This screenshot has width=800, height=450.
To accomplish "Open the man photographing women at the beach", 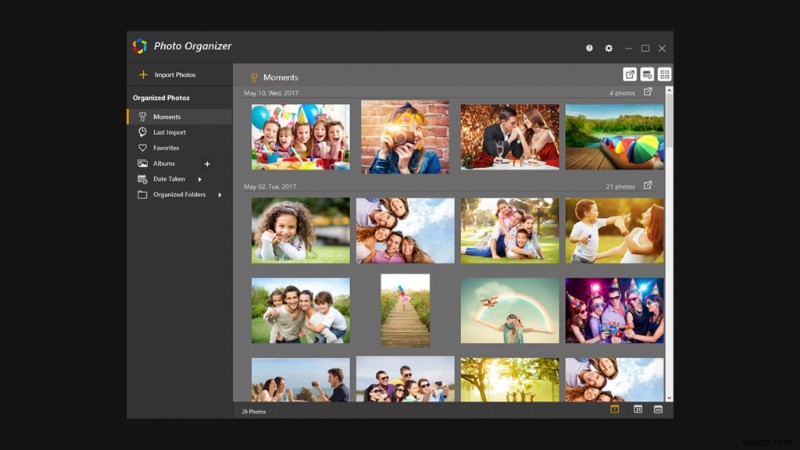I will [301, 380].
